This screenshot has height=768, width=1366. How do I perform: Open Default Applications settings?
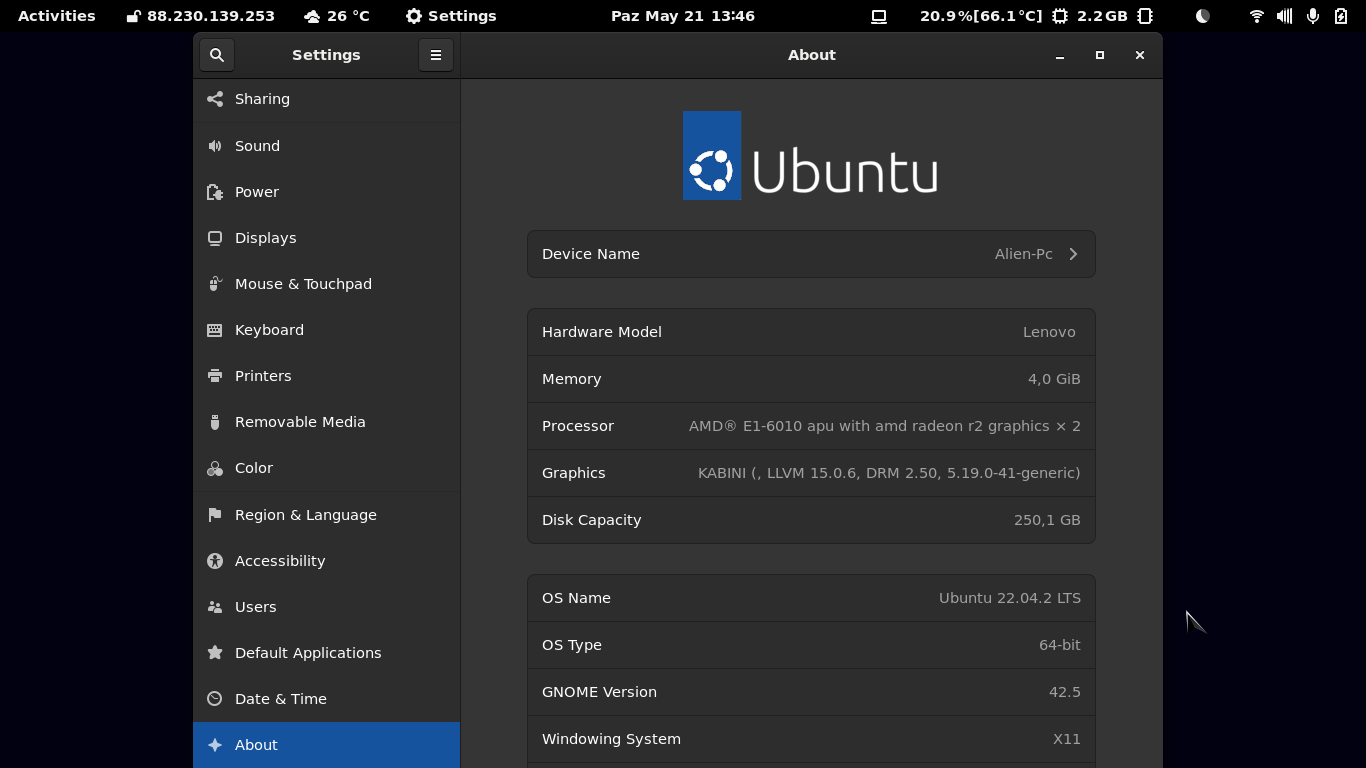coord(327,653)
